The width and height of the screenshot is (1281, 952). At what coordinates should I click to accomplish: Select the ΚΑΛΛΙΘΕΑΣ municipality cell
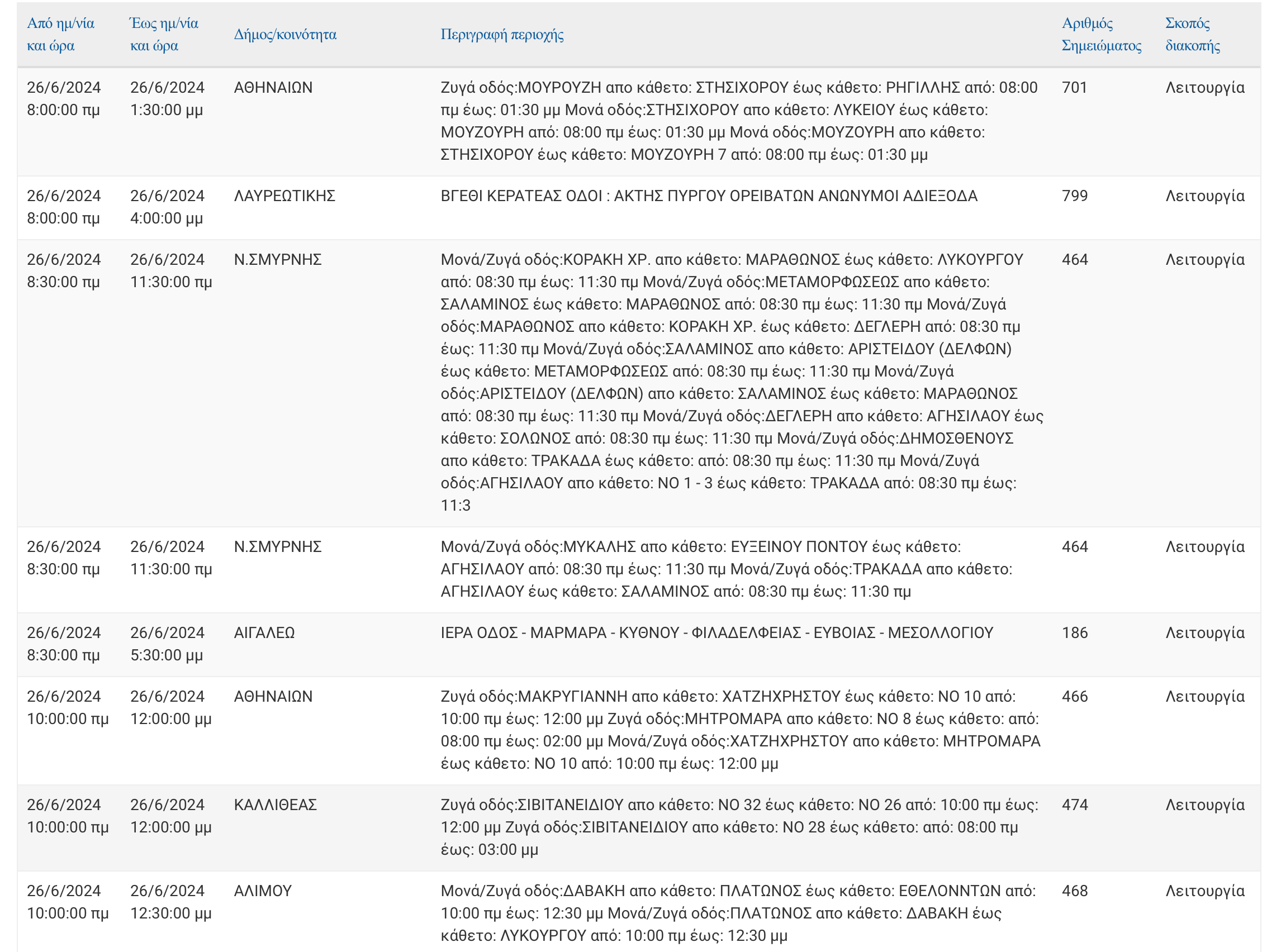coord(275,805)
